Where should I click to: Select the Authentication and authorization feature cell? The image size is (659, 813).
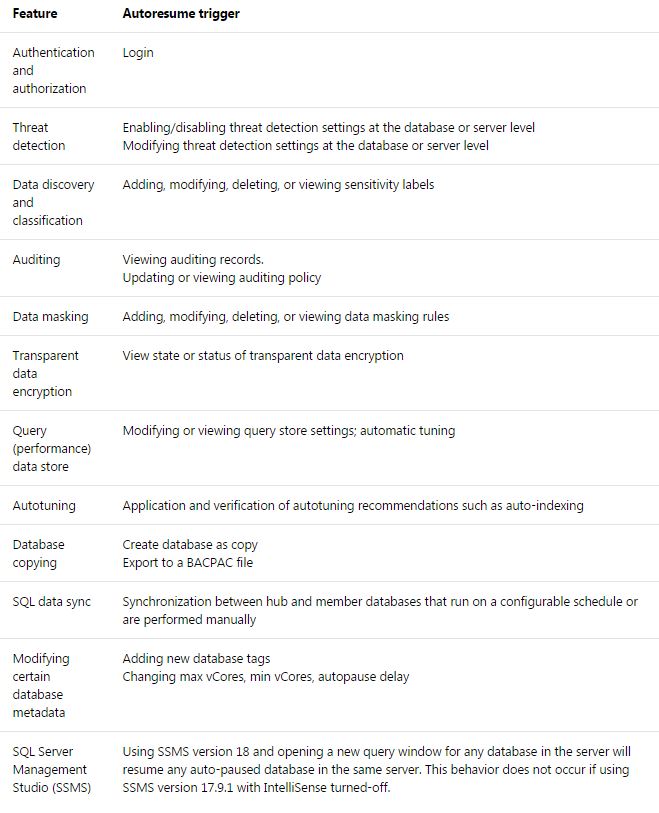click(53, 70)
